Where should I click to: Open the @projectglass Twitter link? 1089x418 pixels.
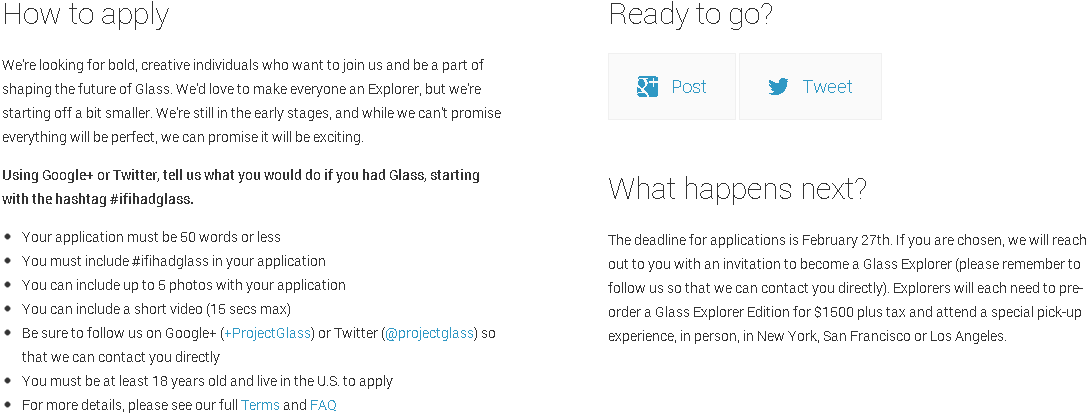tap(430, 333)
